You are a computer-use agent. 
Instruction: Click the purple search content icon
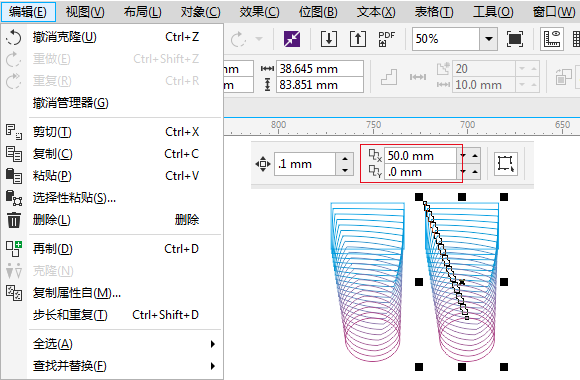pos(292,38)
